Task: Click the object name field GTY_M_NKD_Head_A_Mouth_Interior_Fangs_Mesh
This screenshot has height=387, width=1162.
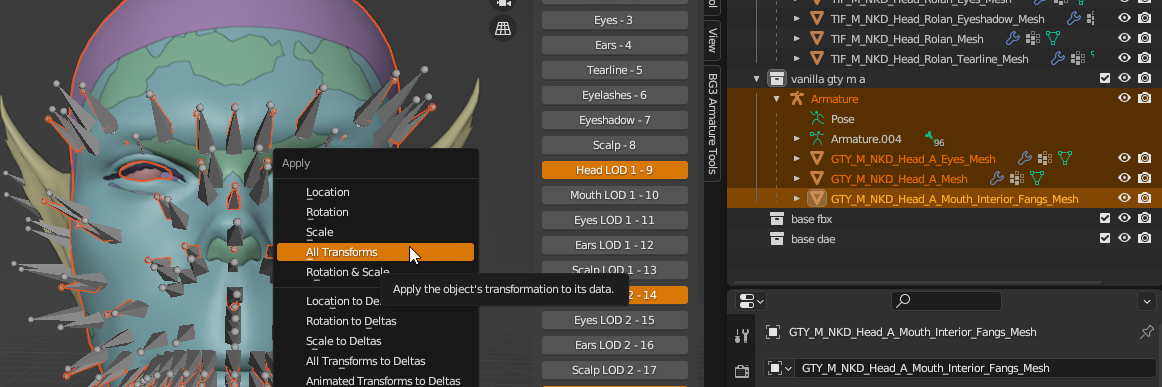Action: tap(974, 368)
